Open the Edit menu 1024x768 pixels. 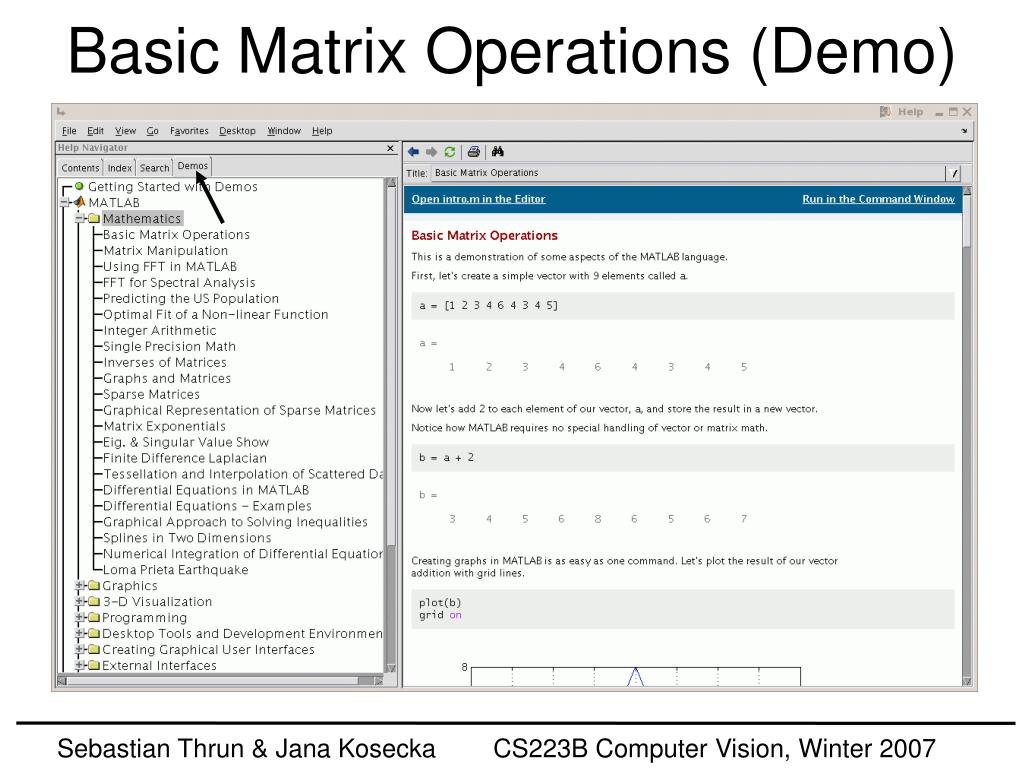click(95, 131)
